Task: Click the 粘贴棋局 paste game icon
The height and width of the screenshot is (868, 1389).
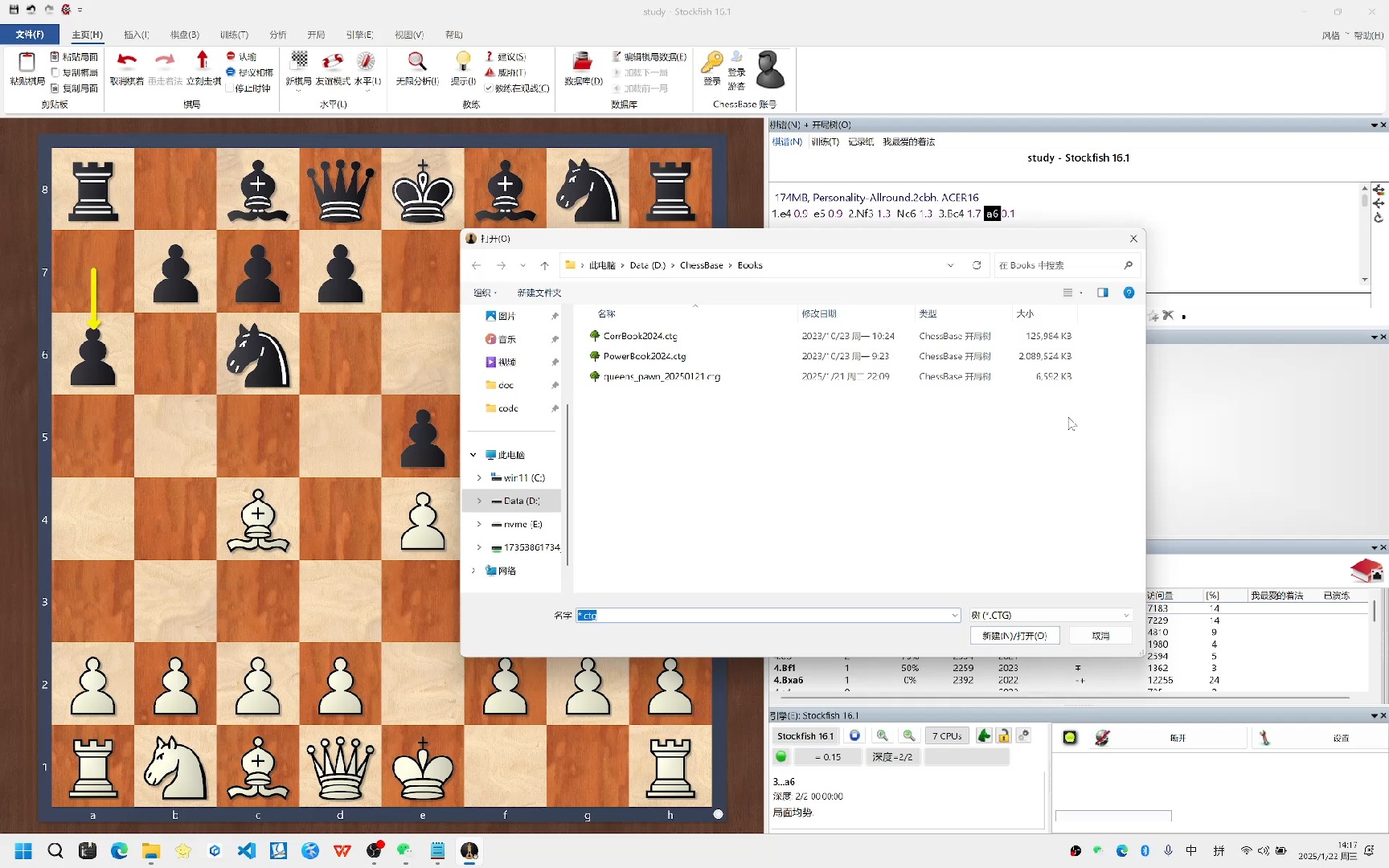Action: click(27, 63)
